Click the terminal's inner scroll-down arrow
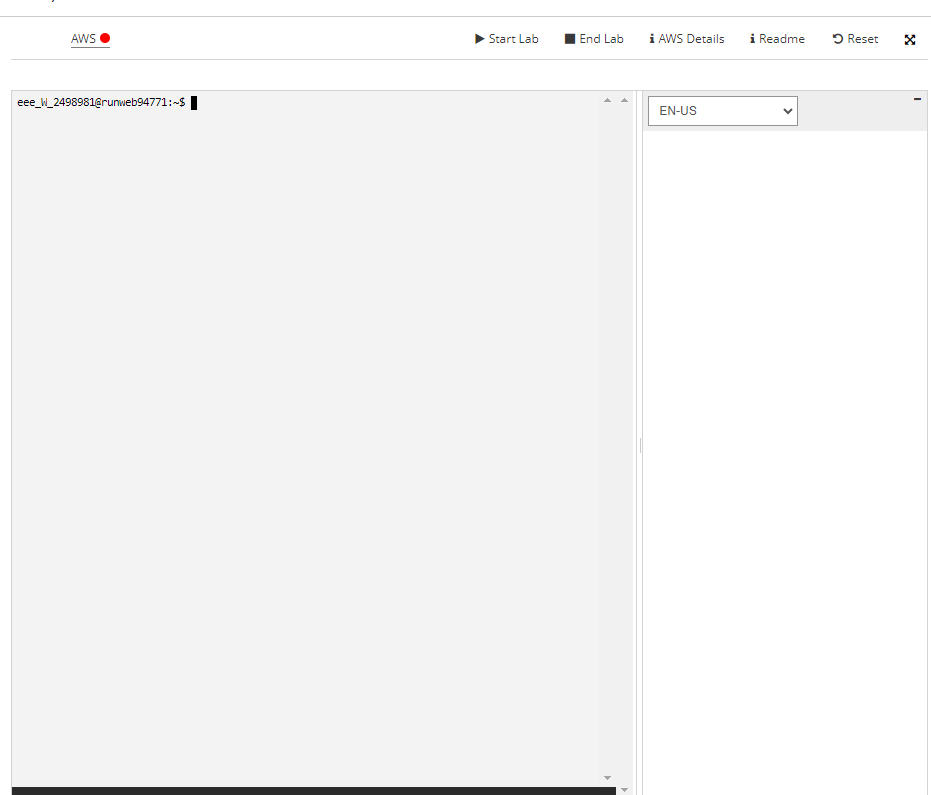Image resolution: width=931 pixels, height=795 pixels. click(x=607, y=777)
